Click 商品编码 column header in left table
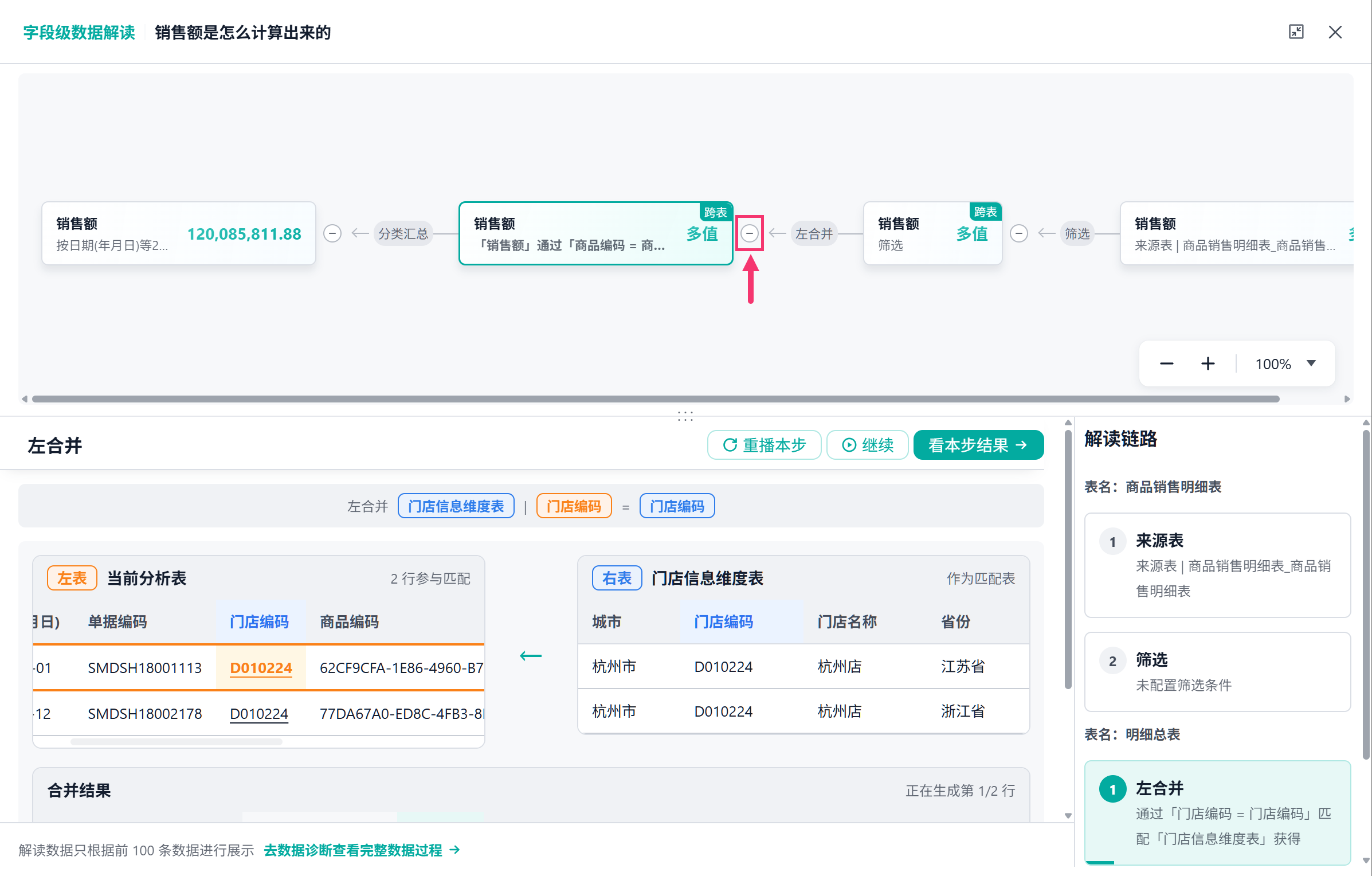Viewport: 1372px width, 876px height. (349, 622)
